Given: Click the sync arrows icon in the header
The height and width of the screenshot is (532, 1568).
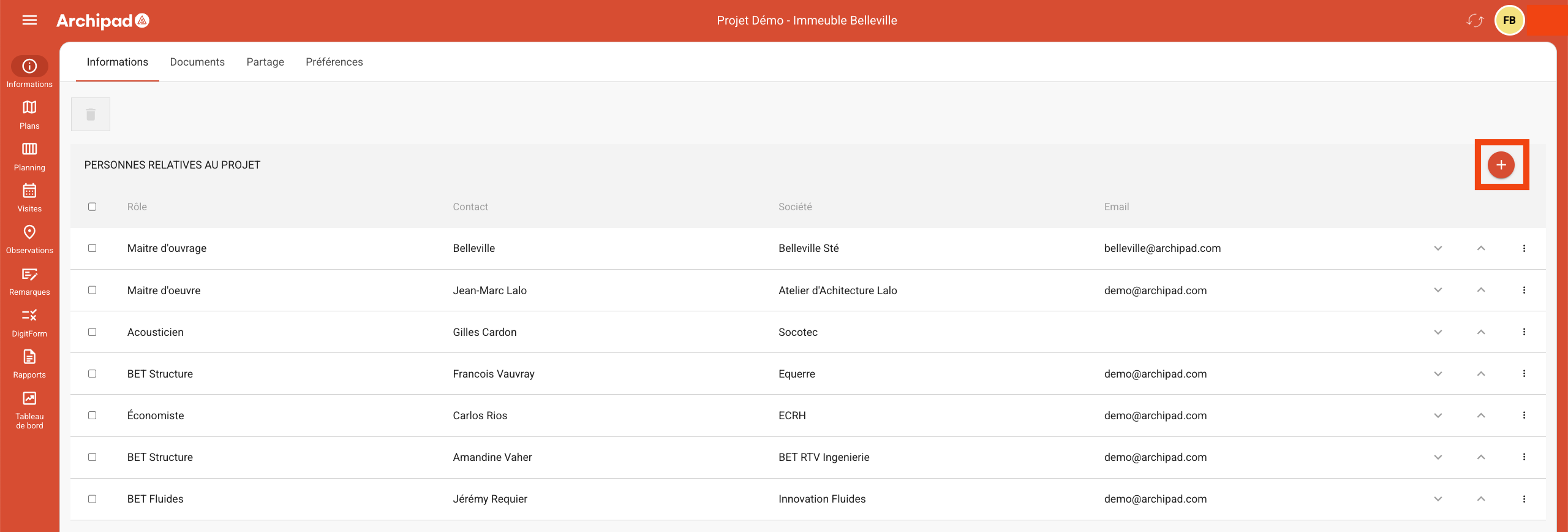Looking at the screenshot, I should click(1475, 21).
